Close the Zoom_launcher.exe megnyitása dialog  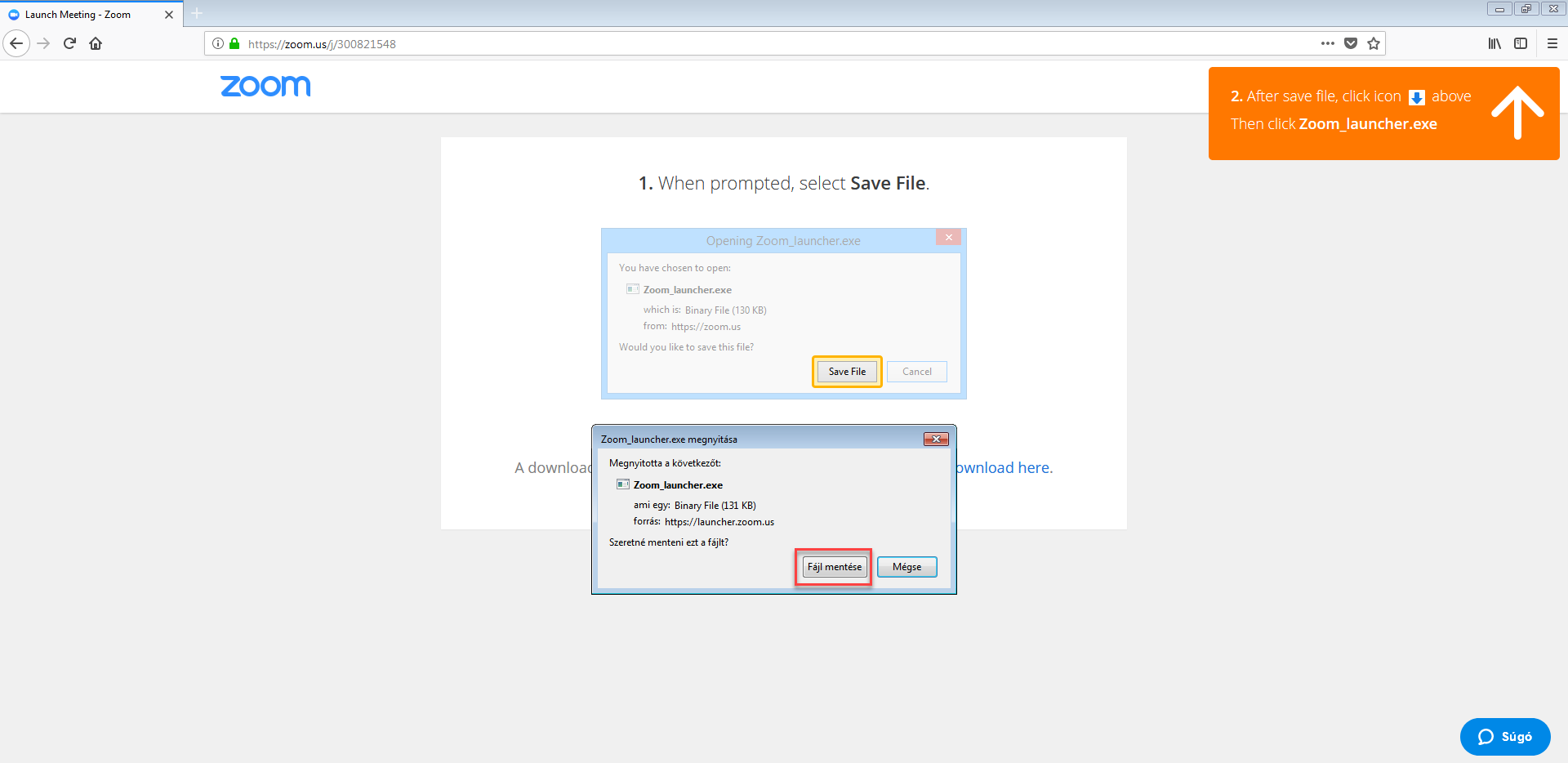point(936,439)
